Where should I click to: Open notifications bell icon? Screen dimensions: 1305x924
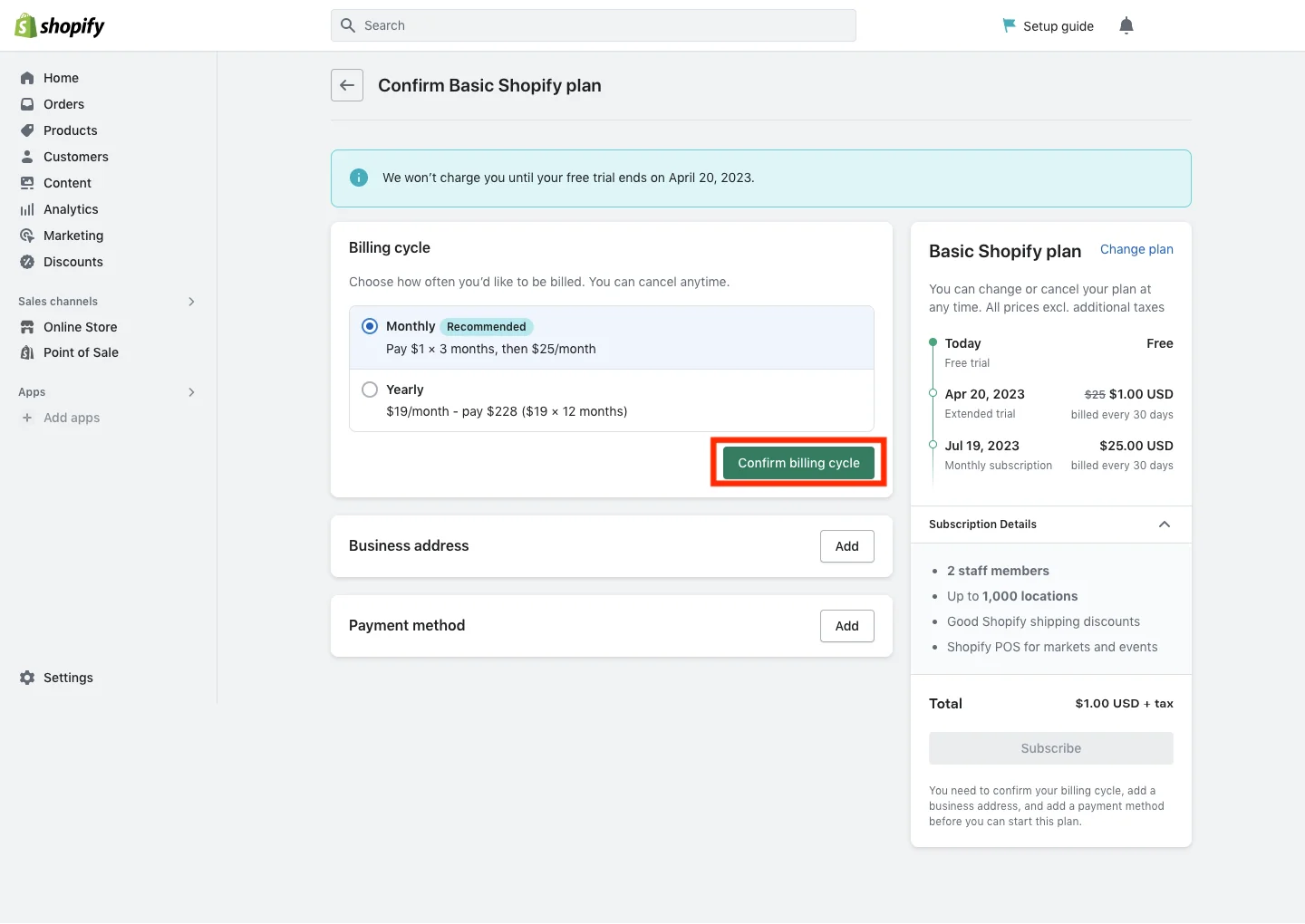click(x=1126, y=25)
